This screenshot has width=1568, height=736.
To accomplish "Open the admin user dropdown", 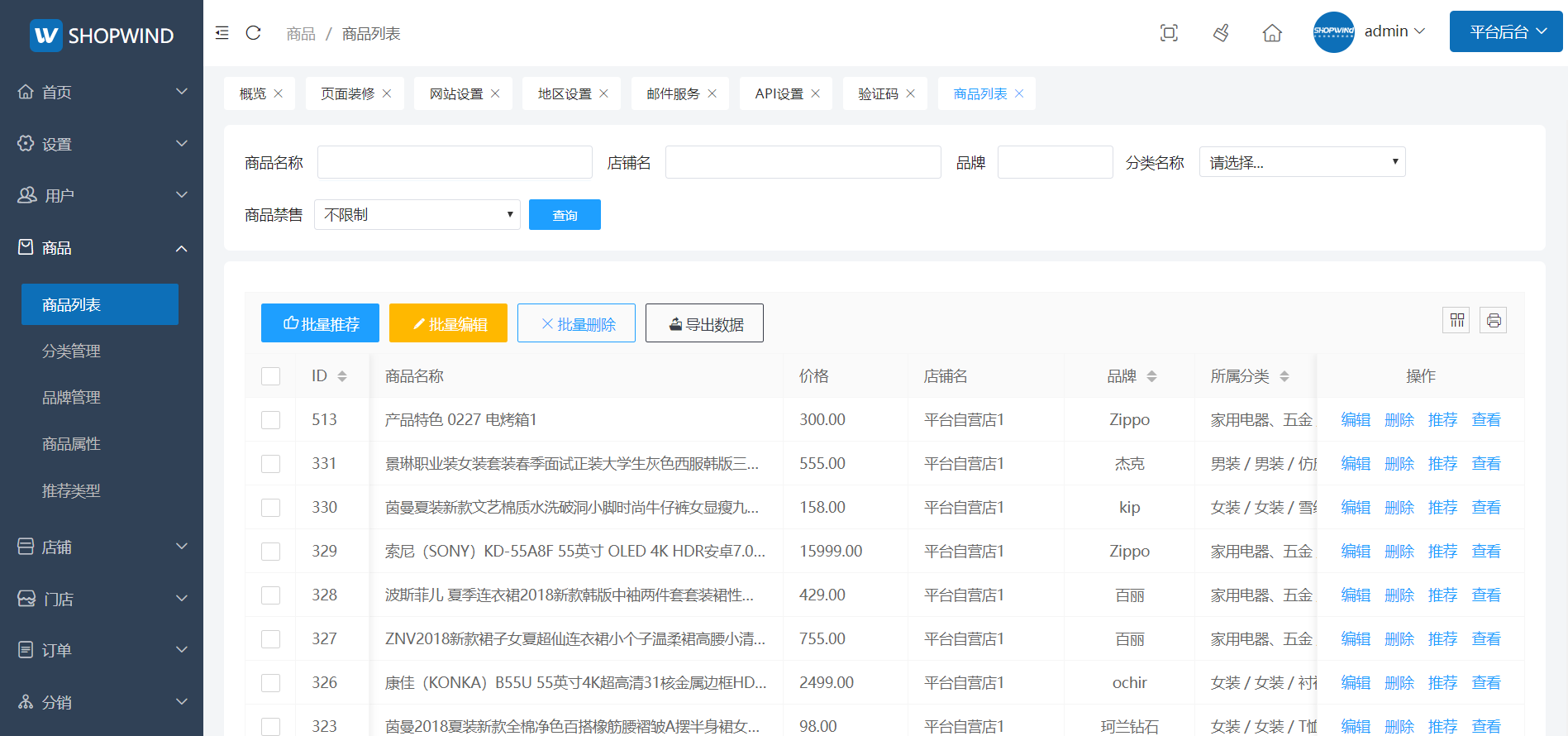I will [x=1394, y=31].
